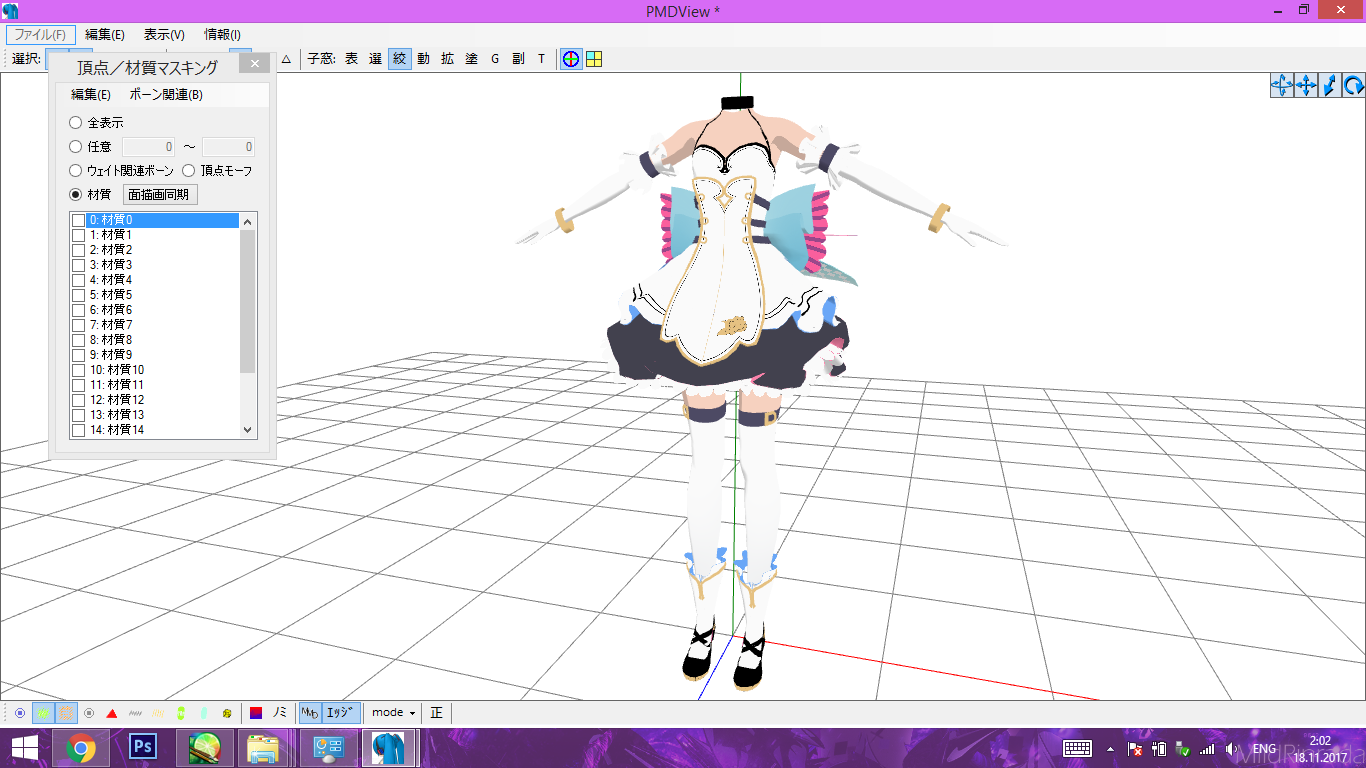This screenshot has height=768, width=1366.
Task: Open the 情報(I) menu
Action: [x=222, y=34]
